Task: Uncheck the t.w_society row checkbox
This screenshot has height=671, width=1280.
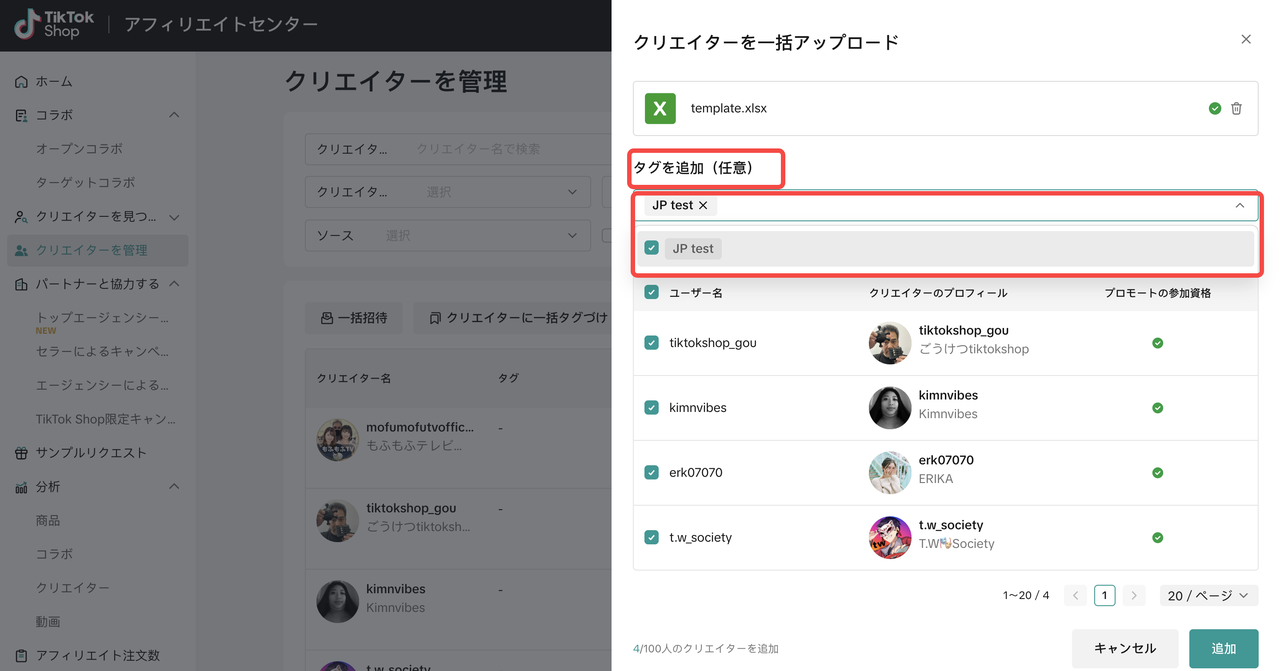Action: click(652, 537)
